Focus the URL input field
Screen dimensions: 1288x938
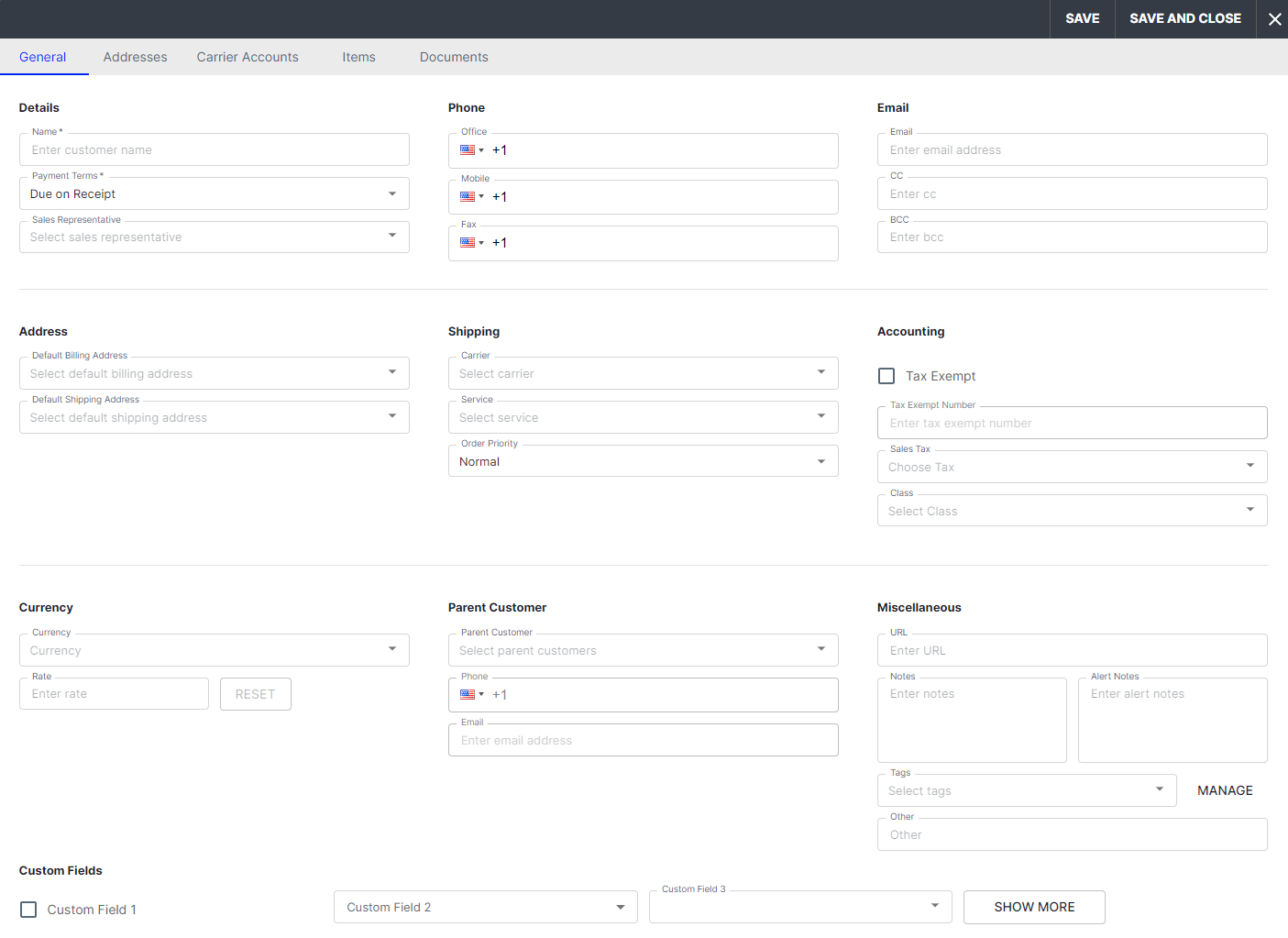coord(1073,650)
